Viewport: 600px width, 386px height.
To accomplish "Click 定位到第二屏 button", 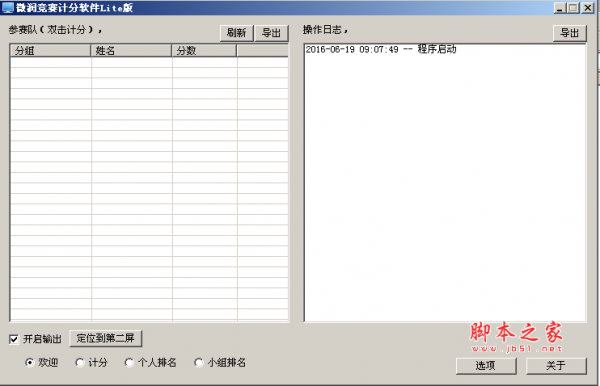I will point(106,338).
